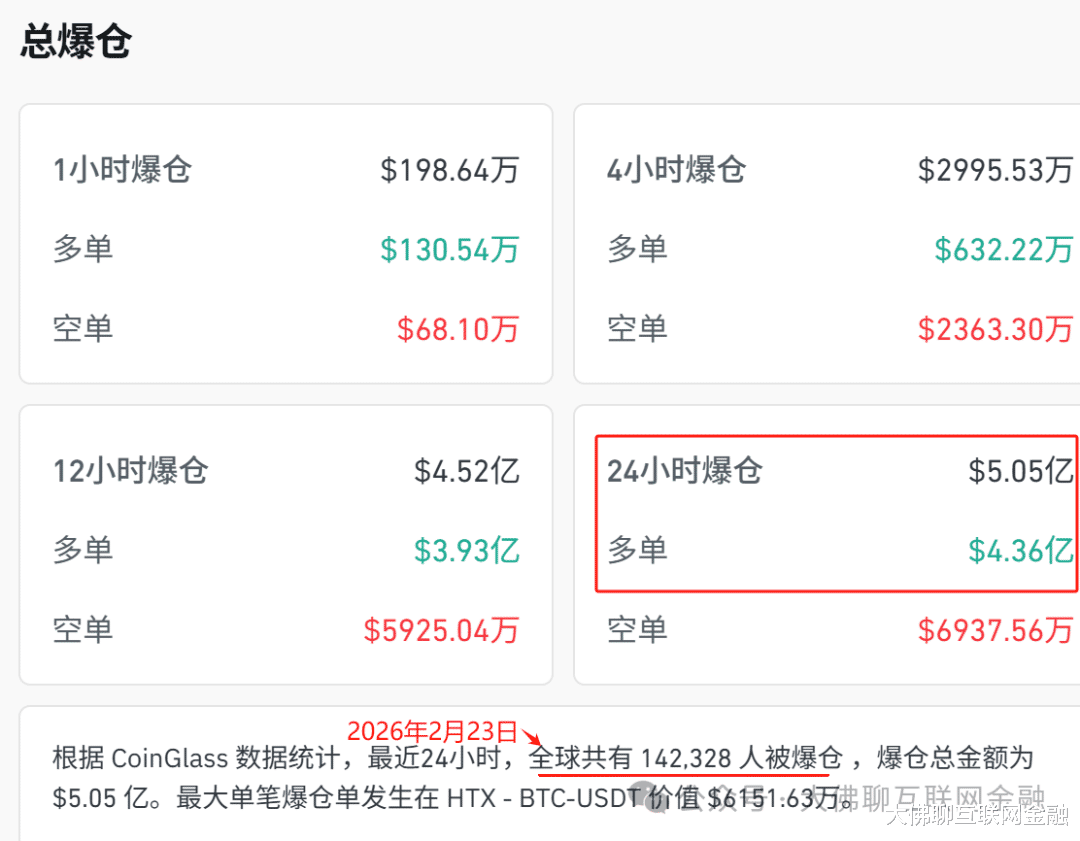The width and height of the screenshot is (1080, 841).
Task: Click the 12-hour long value $3.93亿
Action: [x=467, y=550]
